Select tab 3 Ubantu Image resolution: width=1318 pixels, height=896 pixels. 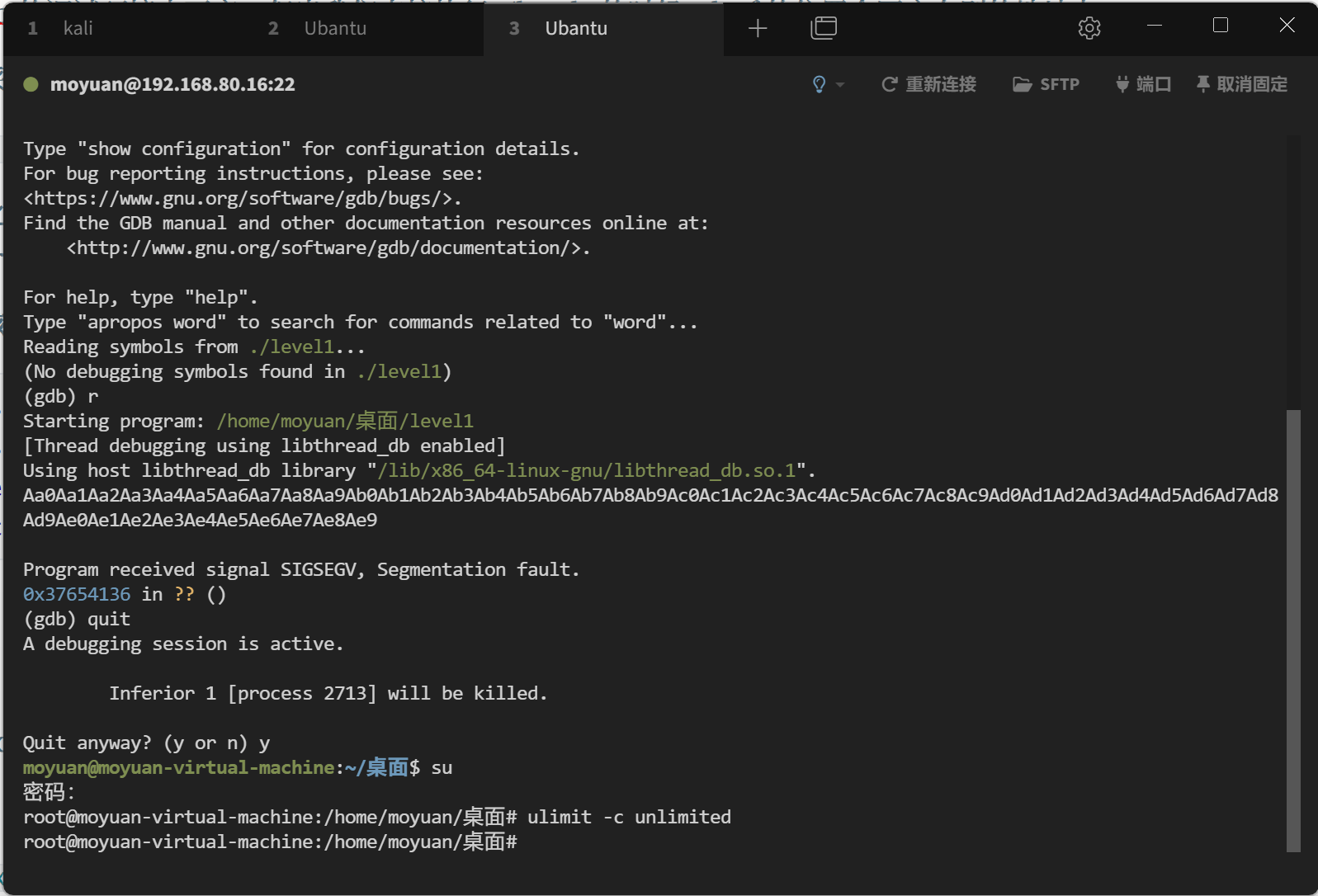[575, 29]
